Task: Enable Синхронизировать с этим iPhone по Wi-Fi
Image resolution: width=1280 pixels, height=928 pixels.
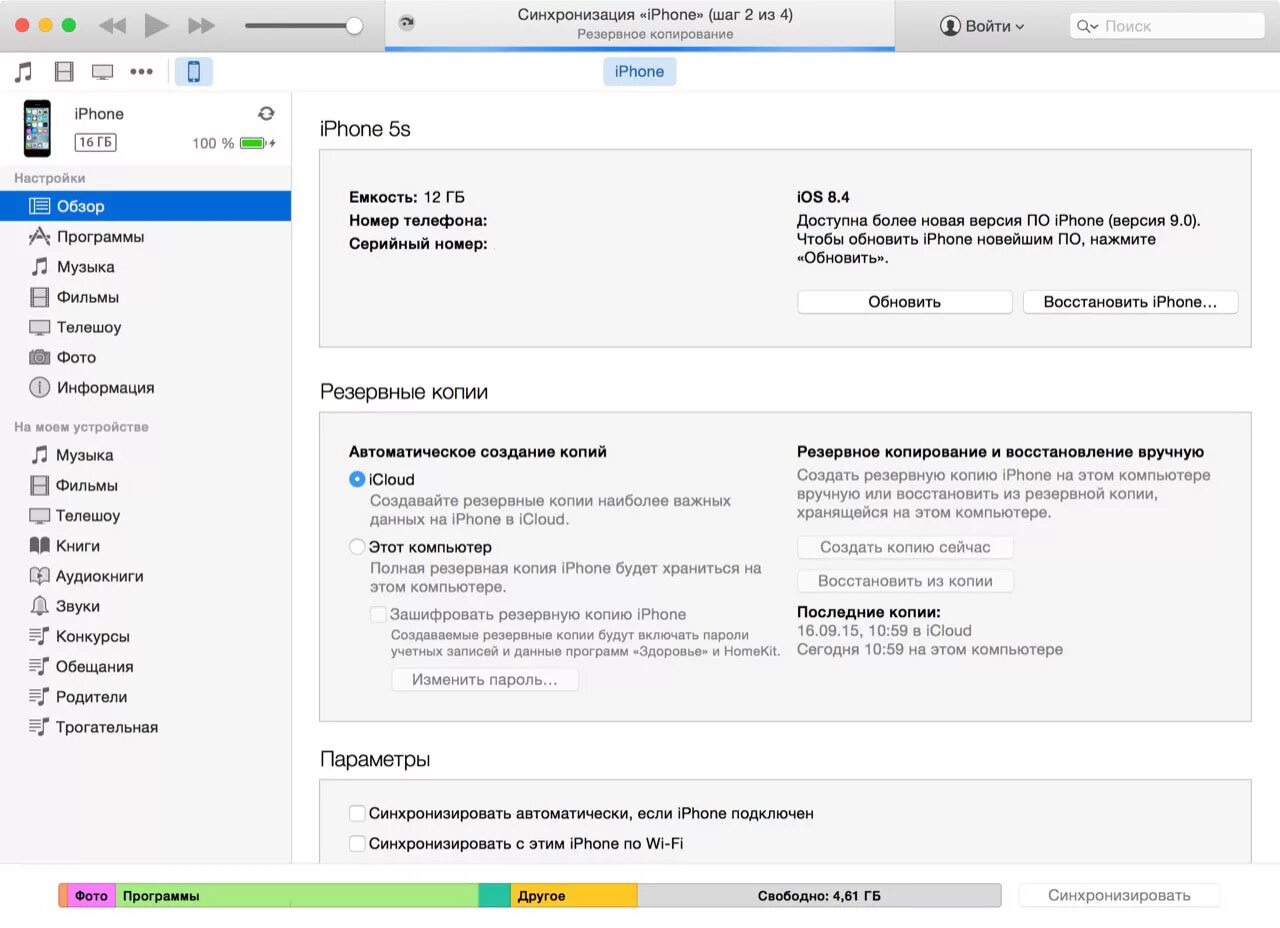Action: coord(357,843)
